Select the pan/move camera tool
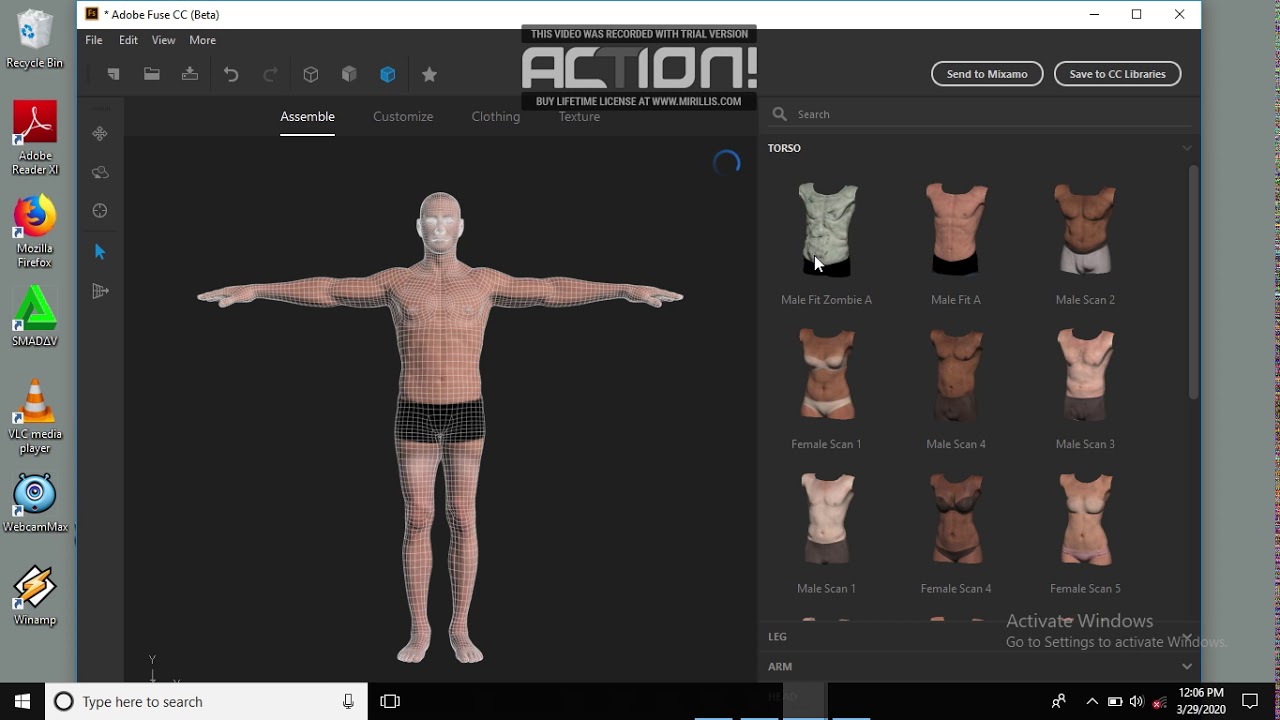 [100, 134]
